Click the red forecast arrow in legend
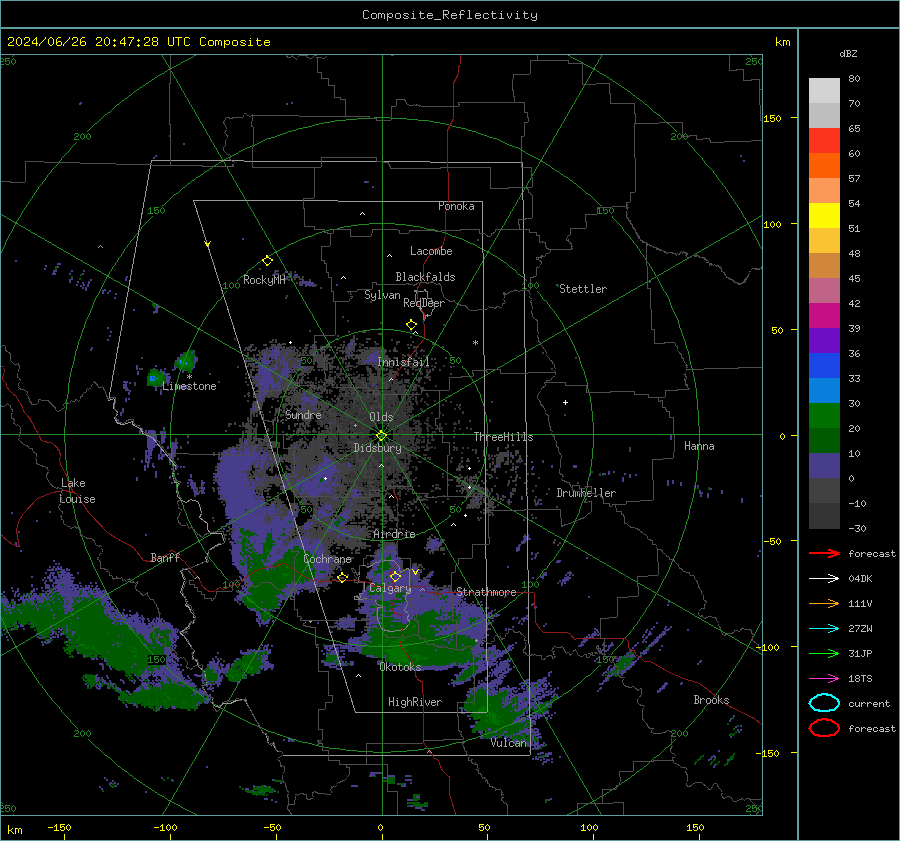This screenshot has width=900, height=841. (x=824, y=553)
